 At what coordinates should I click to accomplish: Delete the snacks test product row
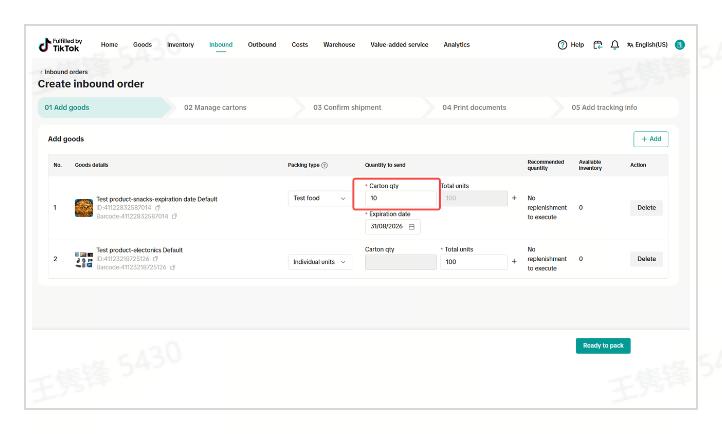(646, 208)
